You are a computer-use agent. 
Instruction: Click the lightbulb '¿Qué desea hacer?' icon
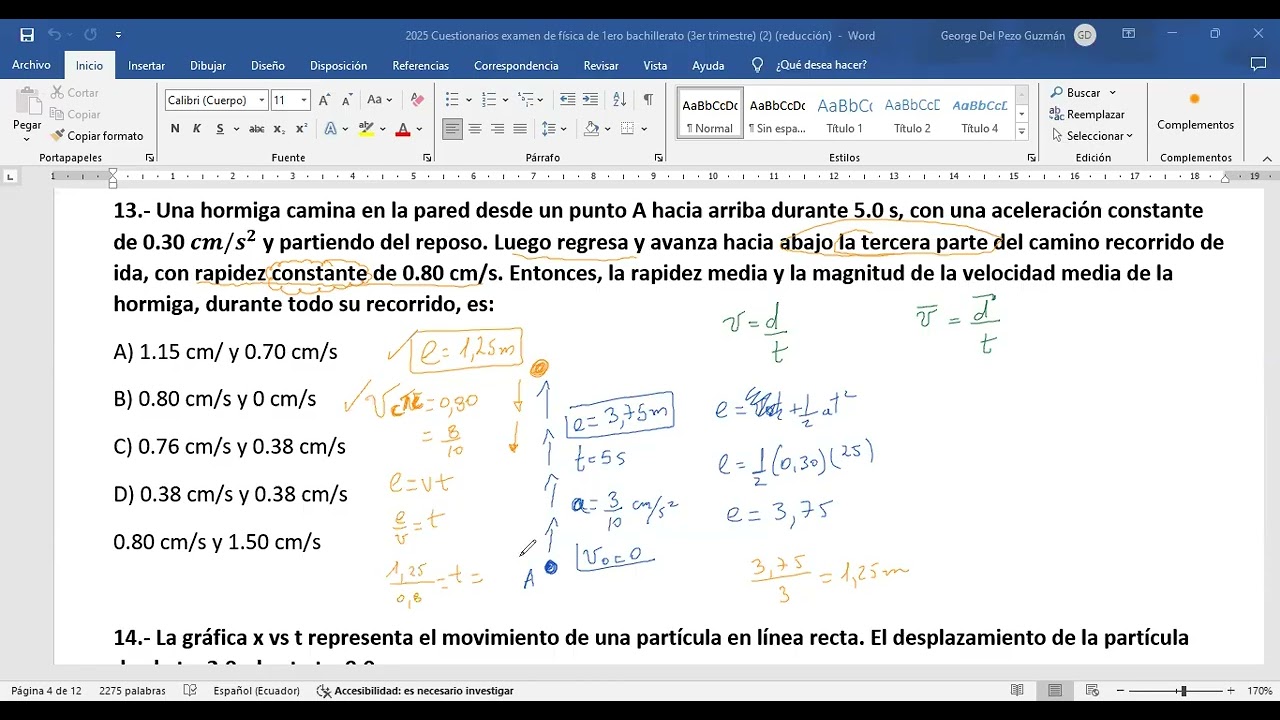pos(758,65)
